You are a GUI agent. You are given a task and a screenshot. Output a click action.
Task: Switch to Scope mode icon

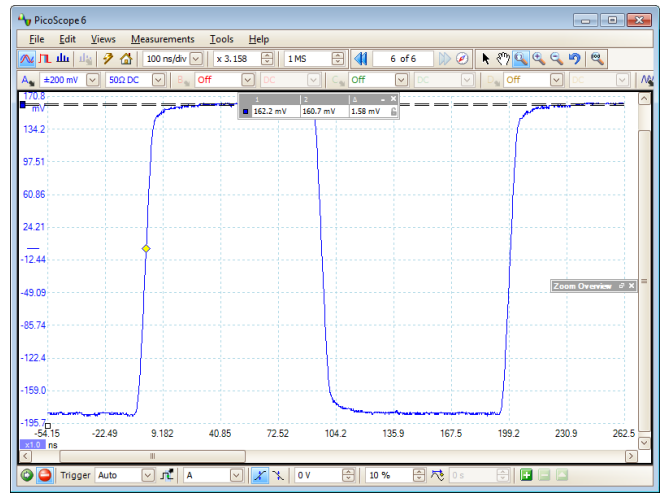[26, 59]
